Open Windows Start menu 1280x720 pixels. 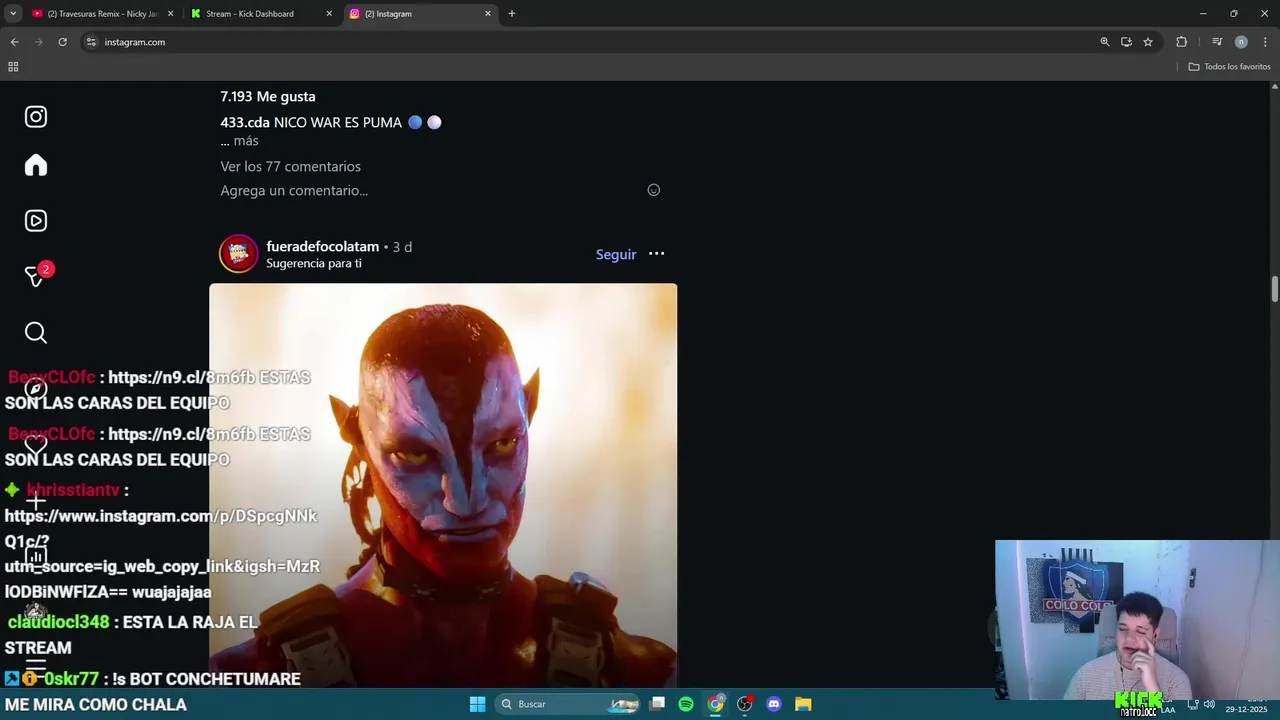tap(477, 704)
